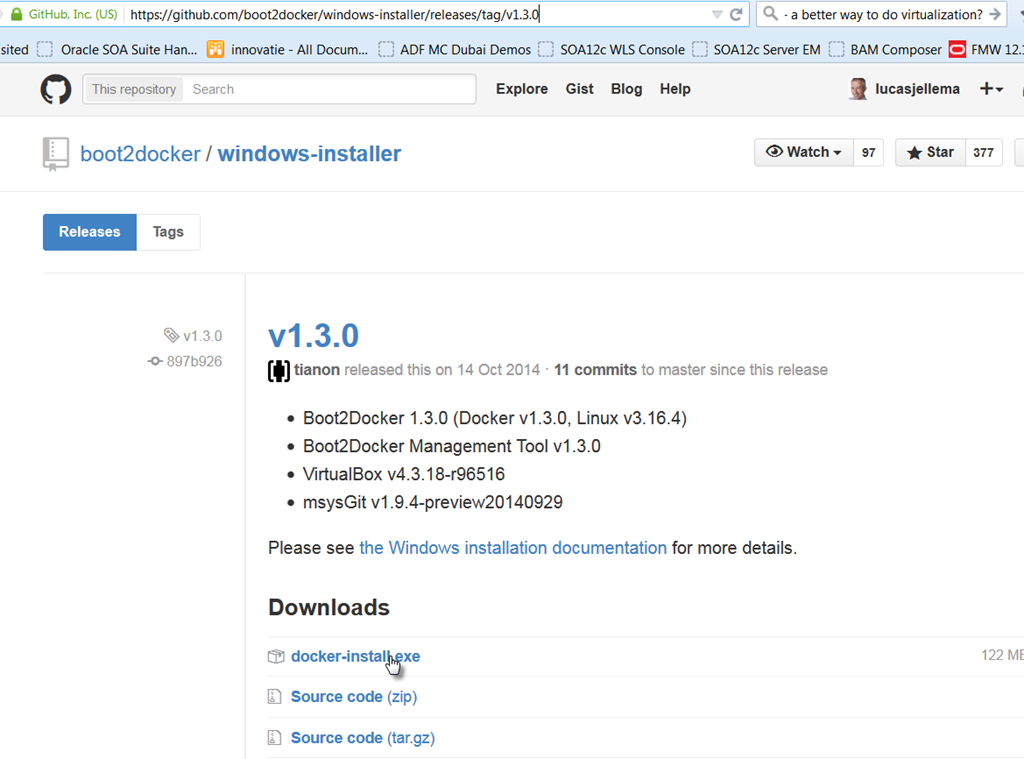This screenshot has width=1024, height=759.
Task: Click the search magnifier icon in browser search box
Action: click(x=771, y=14)
